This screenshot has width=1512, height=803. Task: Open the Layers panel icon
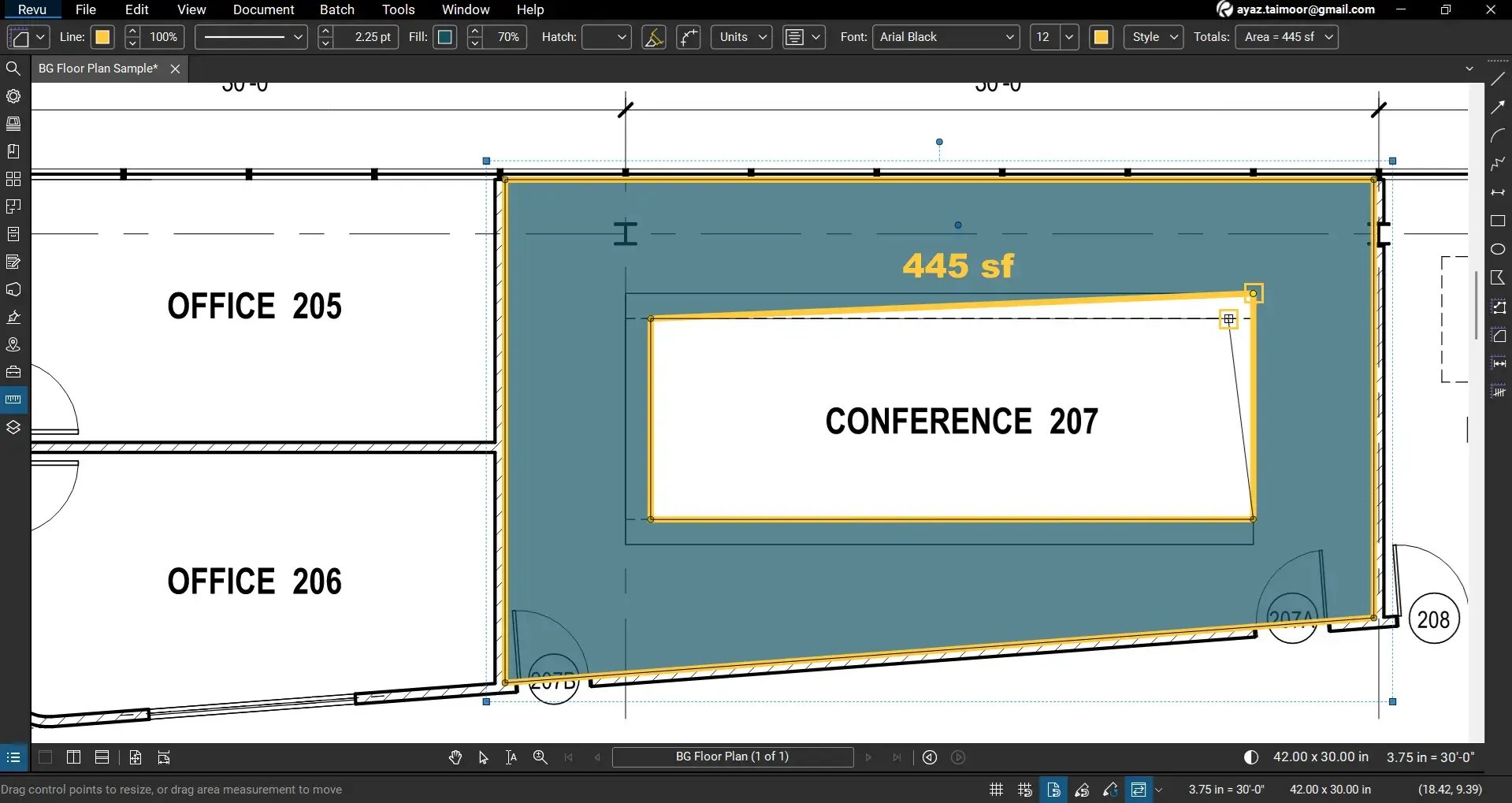click(13, 427)
